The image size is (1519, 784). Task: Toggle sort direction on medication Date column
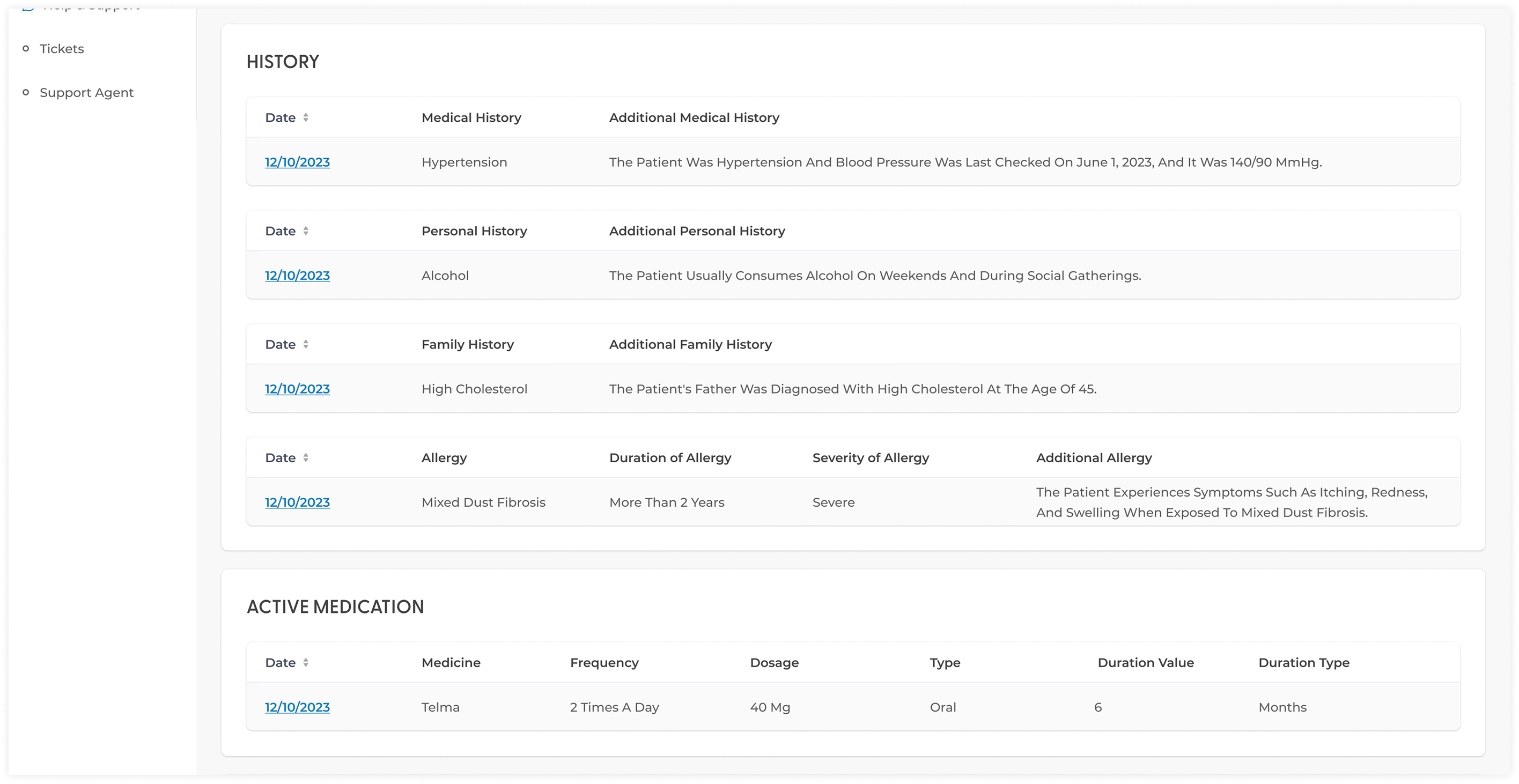pyautogui.click(x=307, y=662)
